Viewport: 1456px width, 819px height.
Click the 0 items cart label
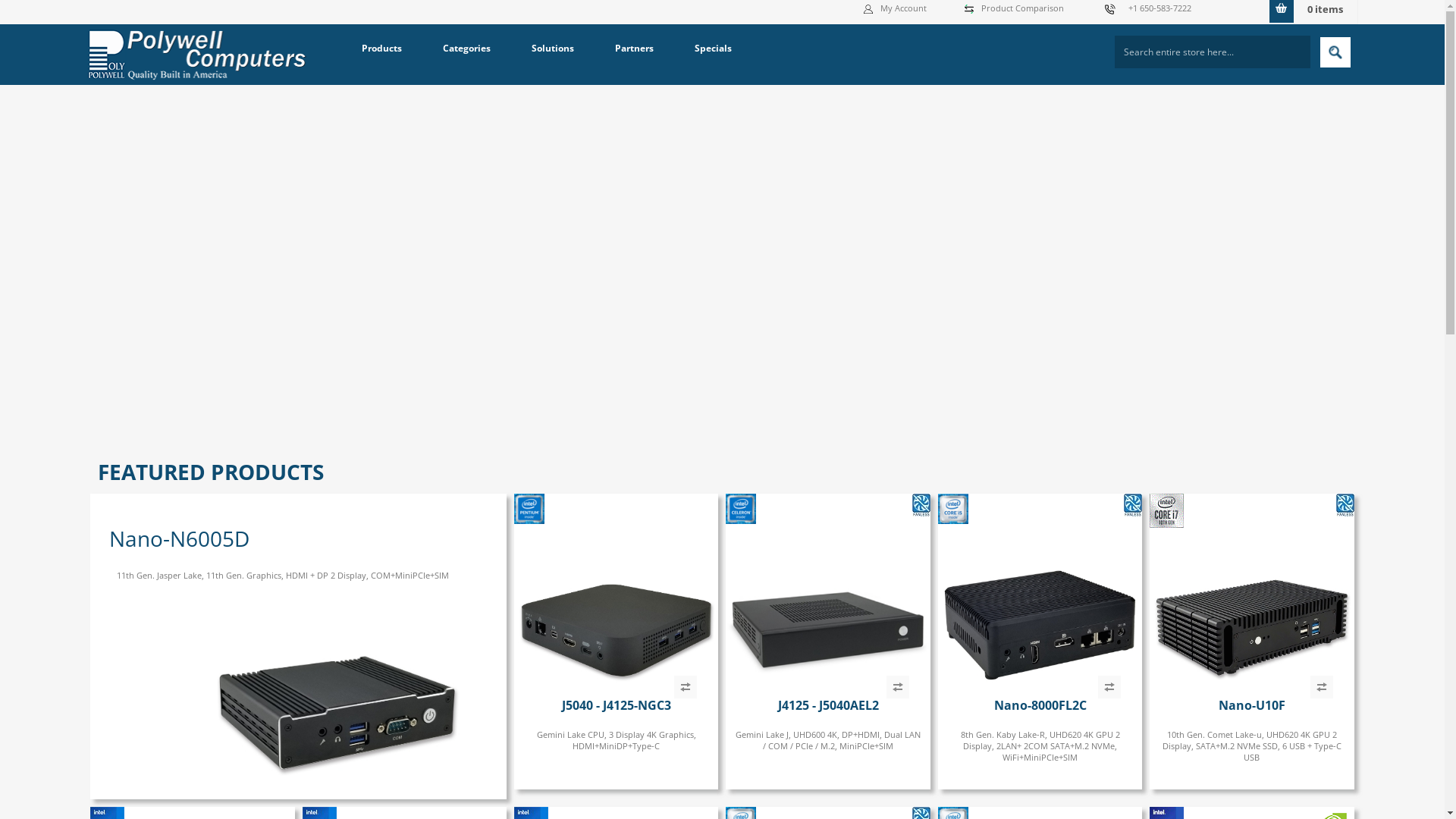1325,10
